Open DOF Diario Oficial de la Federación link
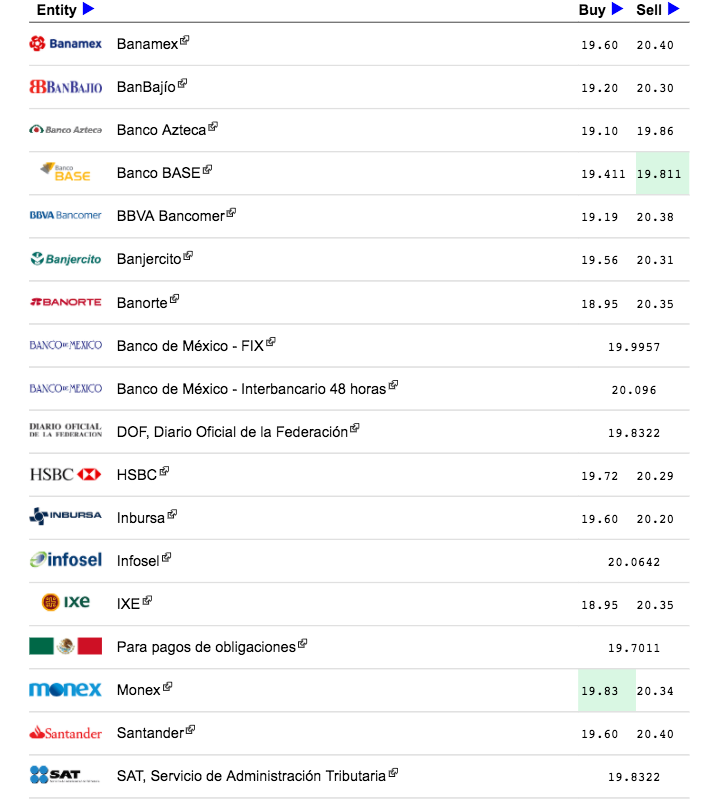714x802 pixels. click(x=232, y=432)
